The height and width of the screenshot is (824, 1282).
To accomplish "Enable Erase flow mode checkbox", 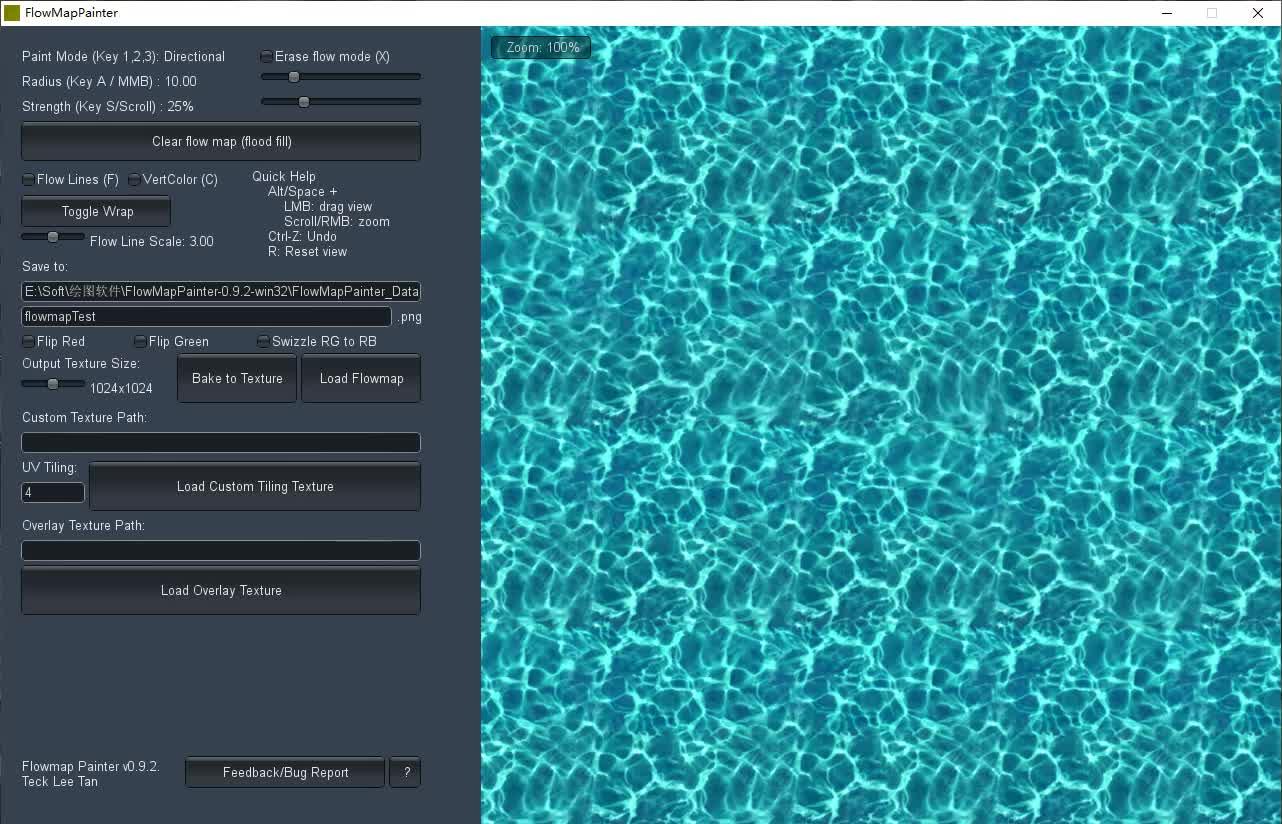I will (267, 57).
